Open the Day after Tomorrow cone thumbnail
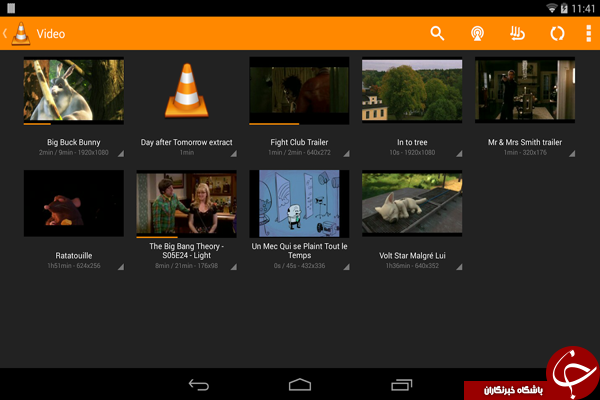The width and height of the screenshot is (600, 400). coord(186,90)
